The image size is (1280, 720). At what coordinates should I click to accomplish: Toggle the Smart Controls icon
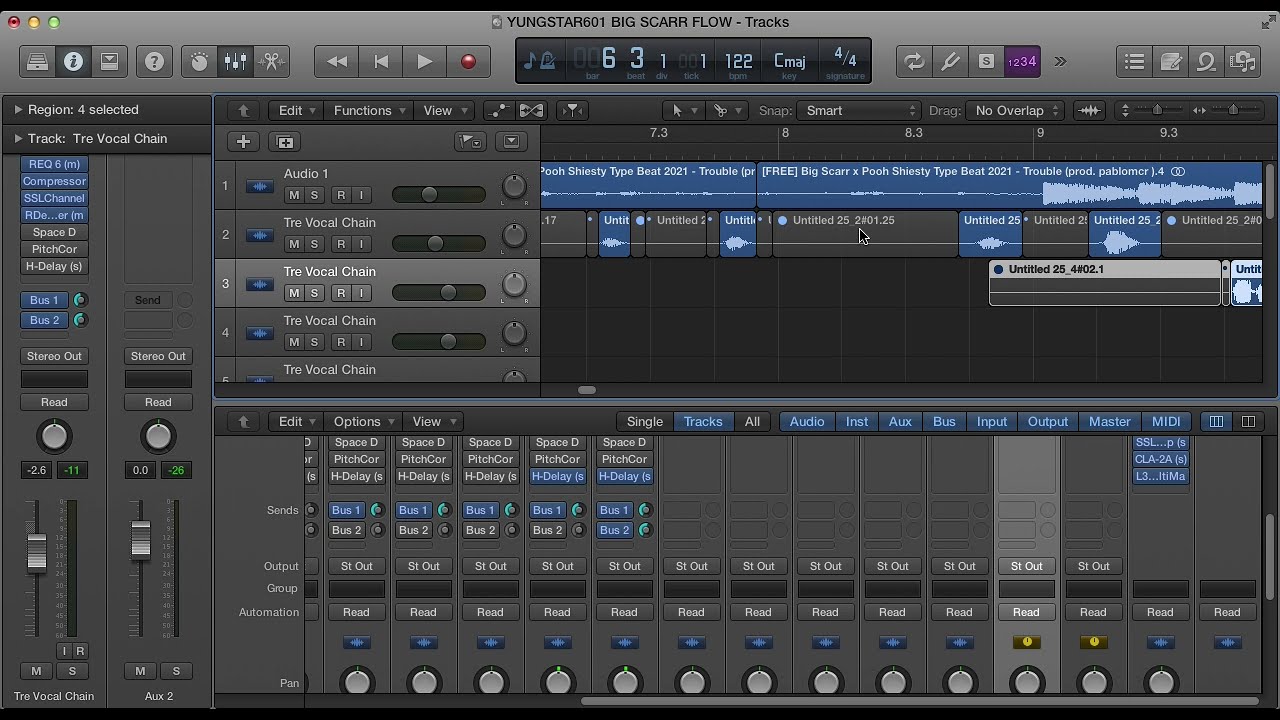(199, 62)
